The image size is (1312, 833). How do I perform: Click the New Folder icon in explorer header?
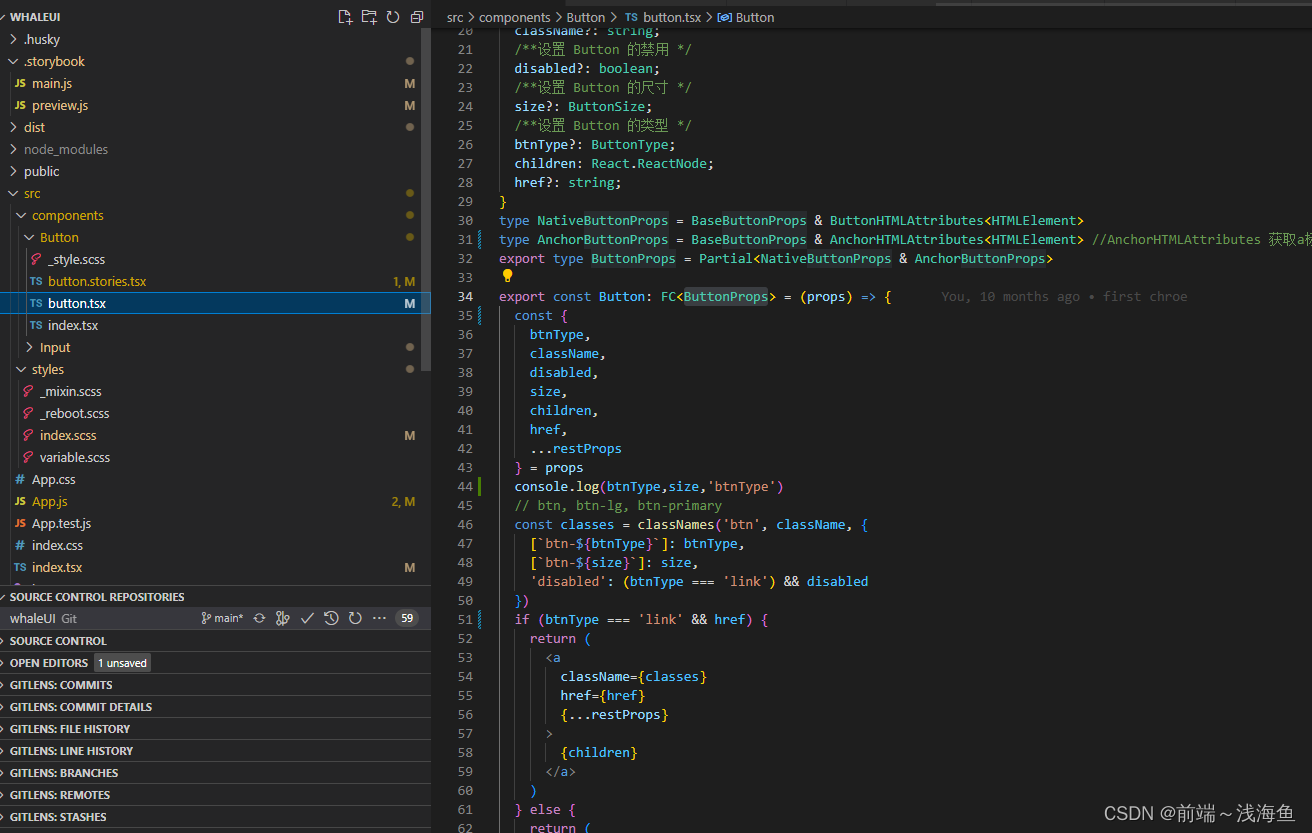(369, 17)
